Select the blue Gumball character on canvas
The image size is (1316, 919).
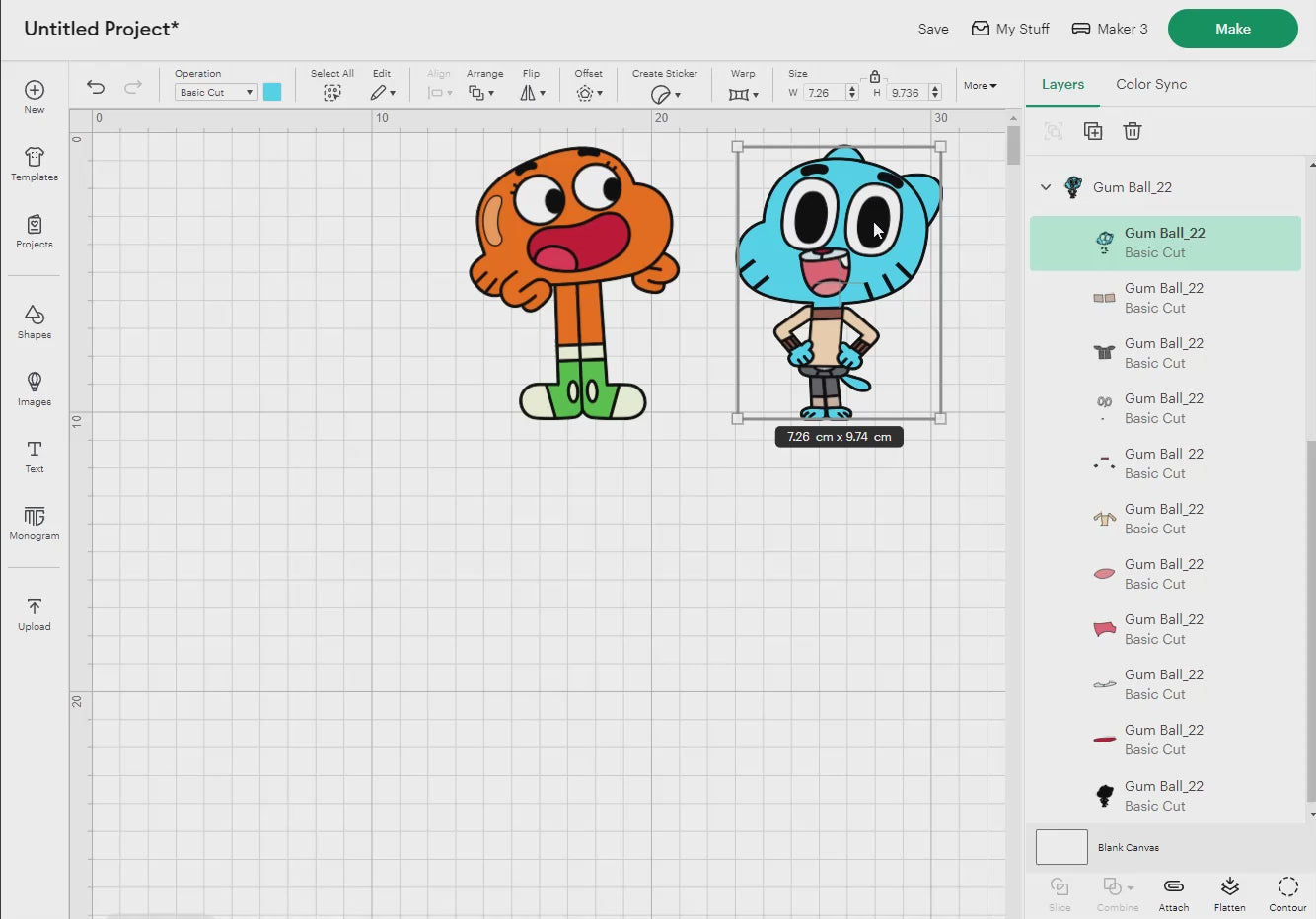[839, 283]
